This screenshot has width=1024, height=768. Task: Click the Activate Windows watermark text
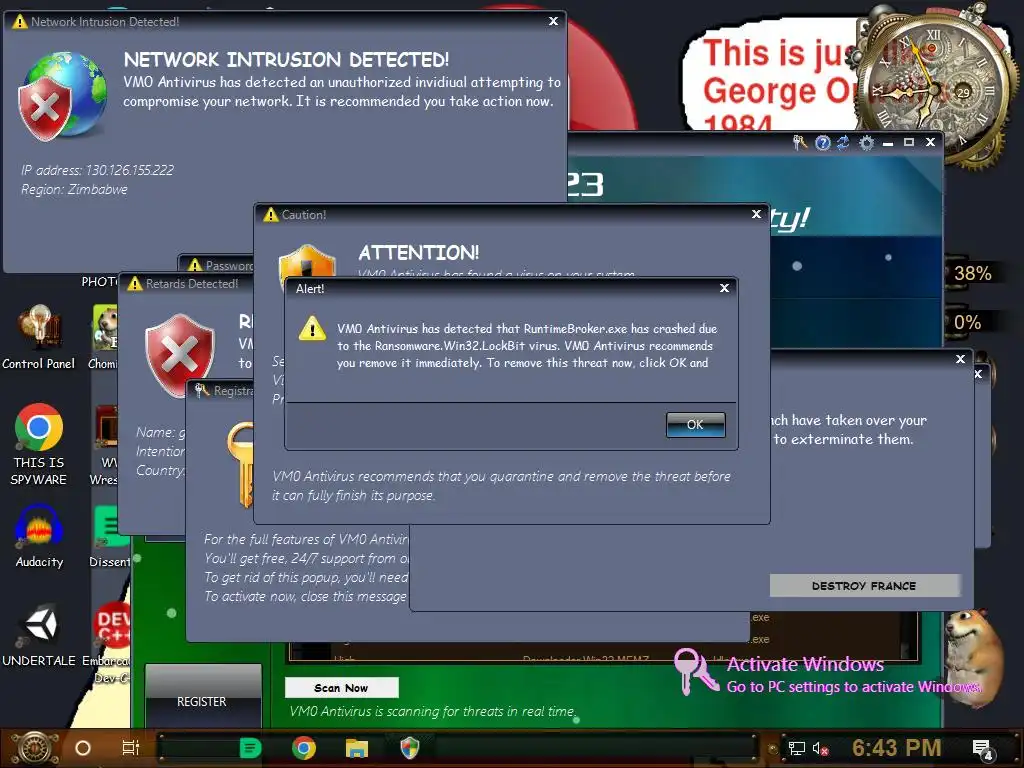coord(805,664)
